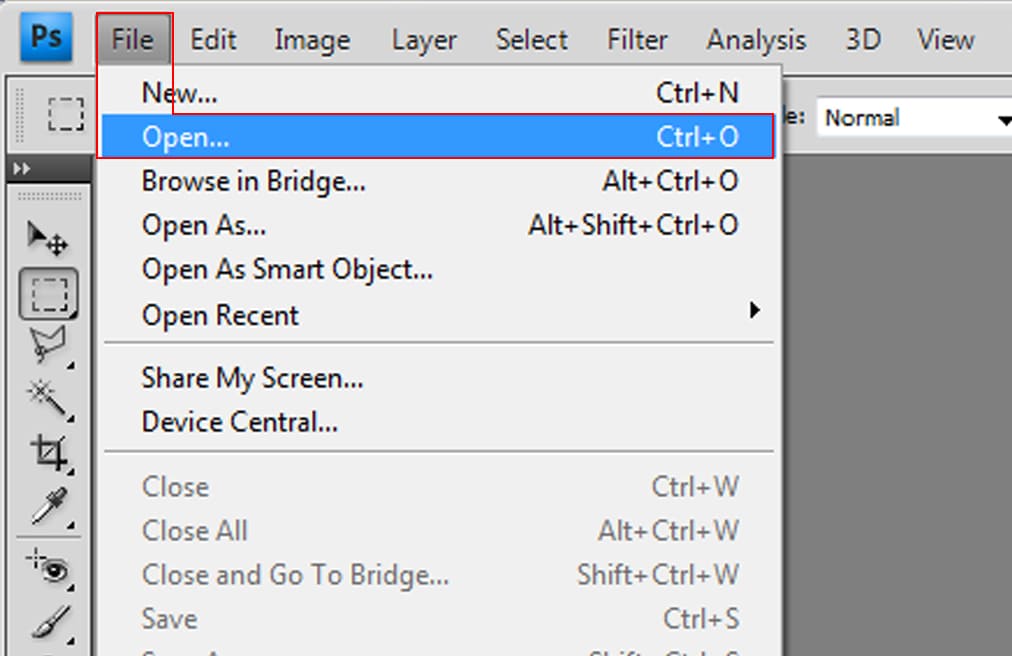Choose Open... from the File menu

click(186, 137)
